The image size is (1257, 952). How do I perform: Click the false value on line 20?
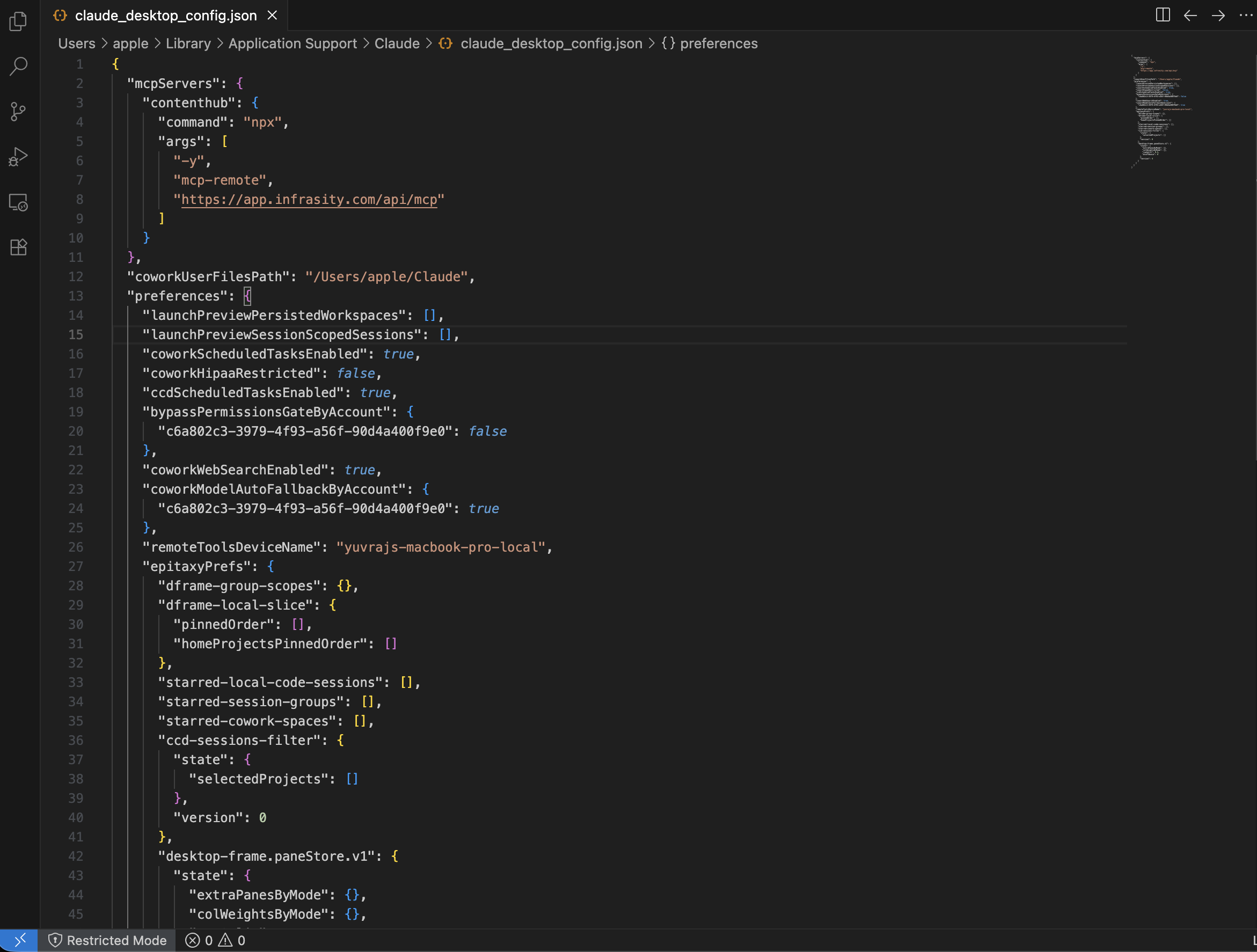coord(487,431)
